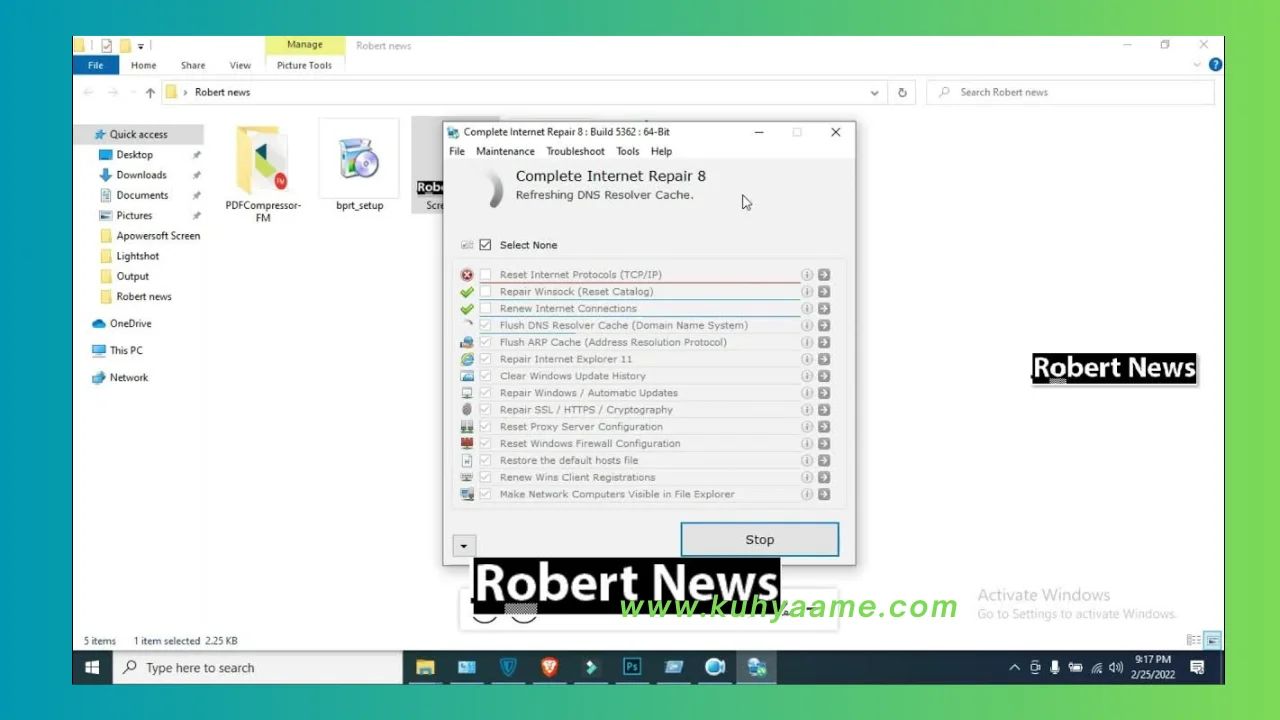
Task: Open the File menu in Complete Internet Repair
Action: click(457, 152)
